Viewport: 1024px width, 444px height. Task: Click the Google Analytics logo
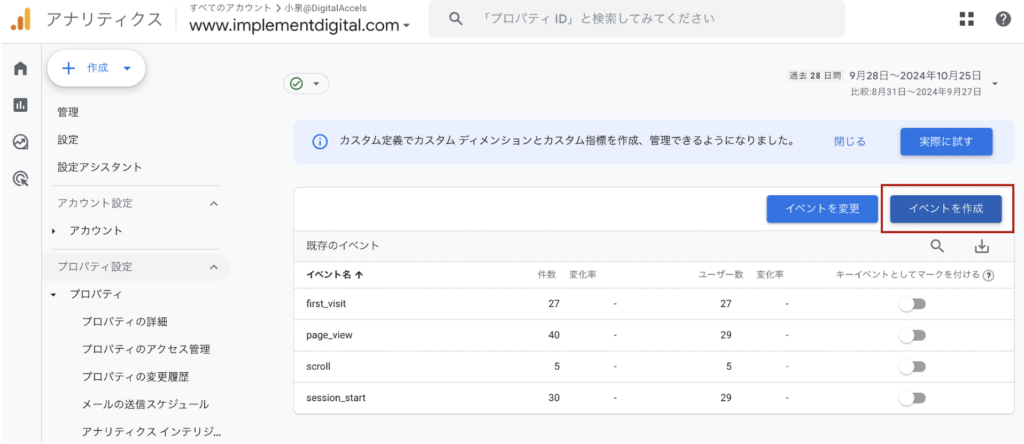(20, 19)
